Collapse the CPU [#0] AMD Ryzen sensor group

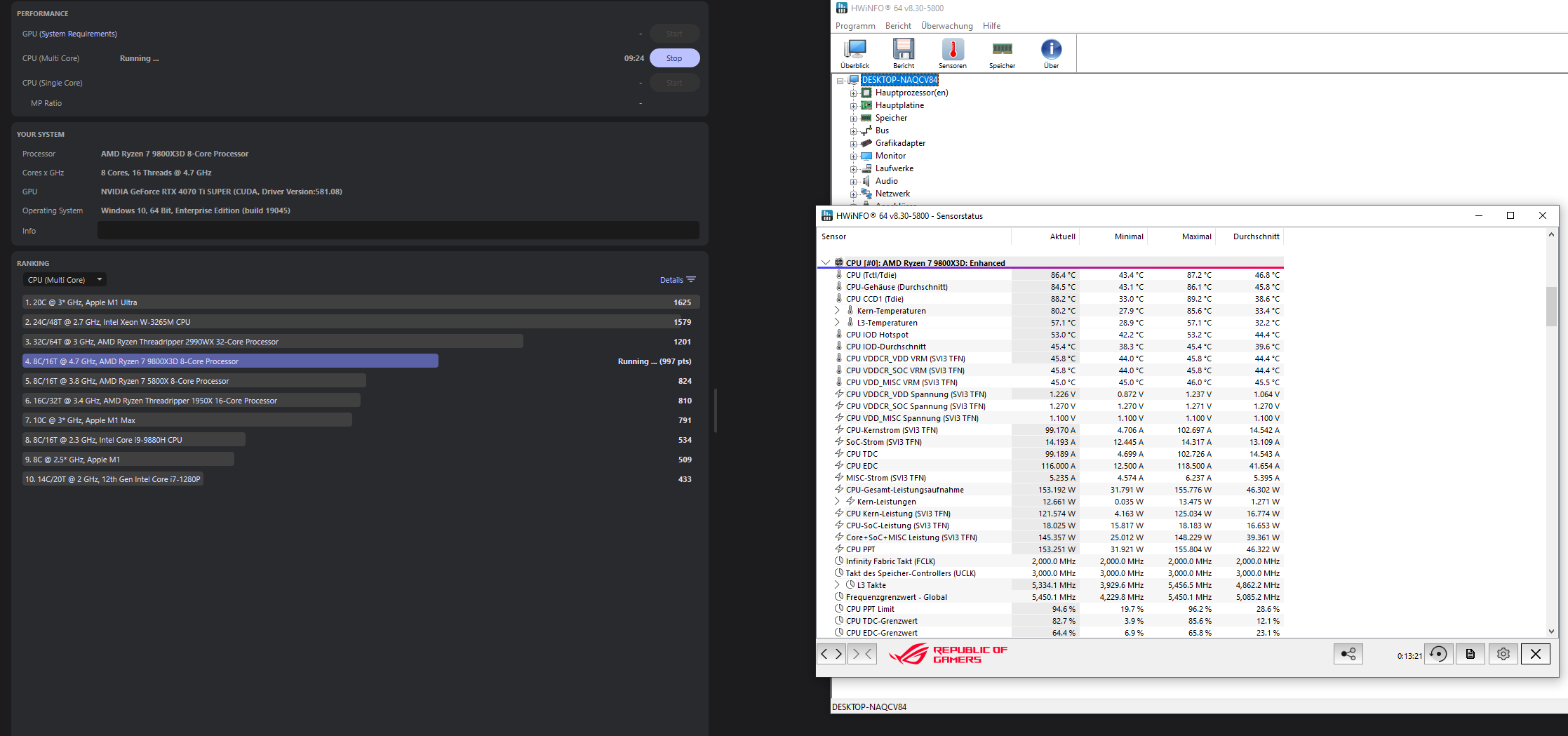(826, 263)
